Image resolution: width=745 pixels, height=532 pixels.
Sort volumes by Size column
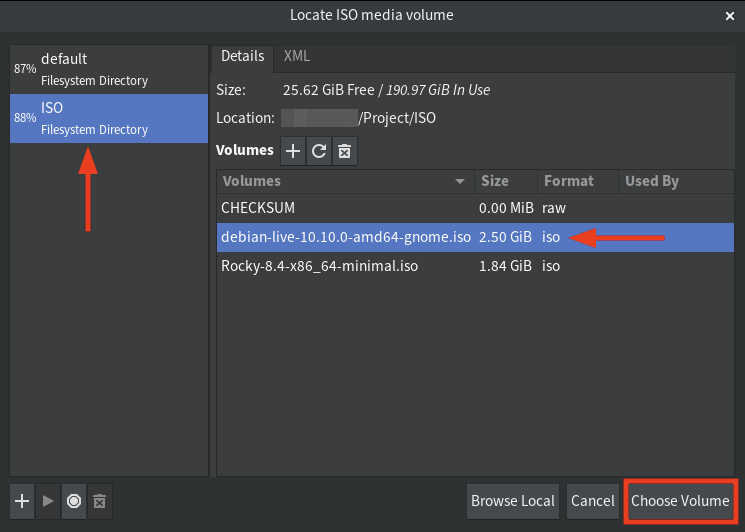(506, 181)
